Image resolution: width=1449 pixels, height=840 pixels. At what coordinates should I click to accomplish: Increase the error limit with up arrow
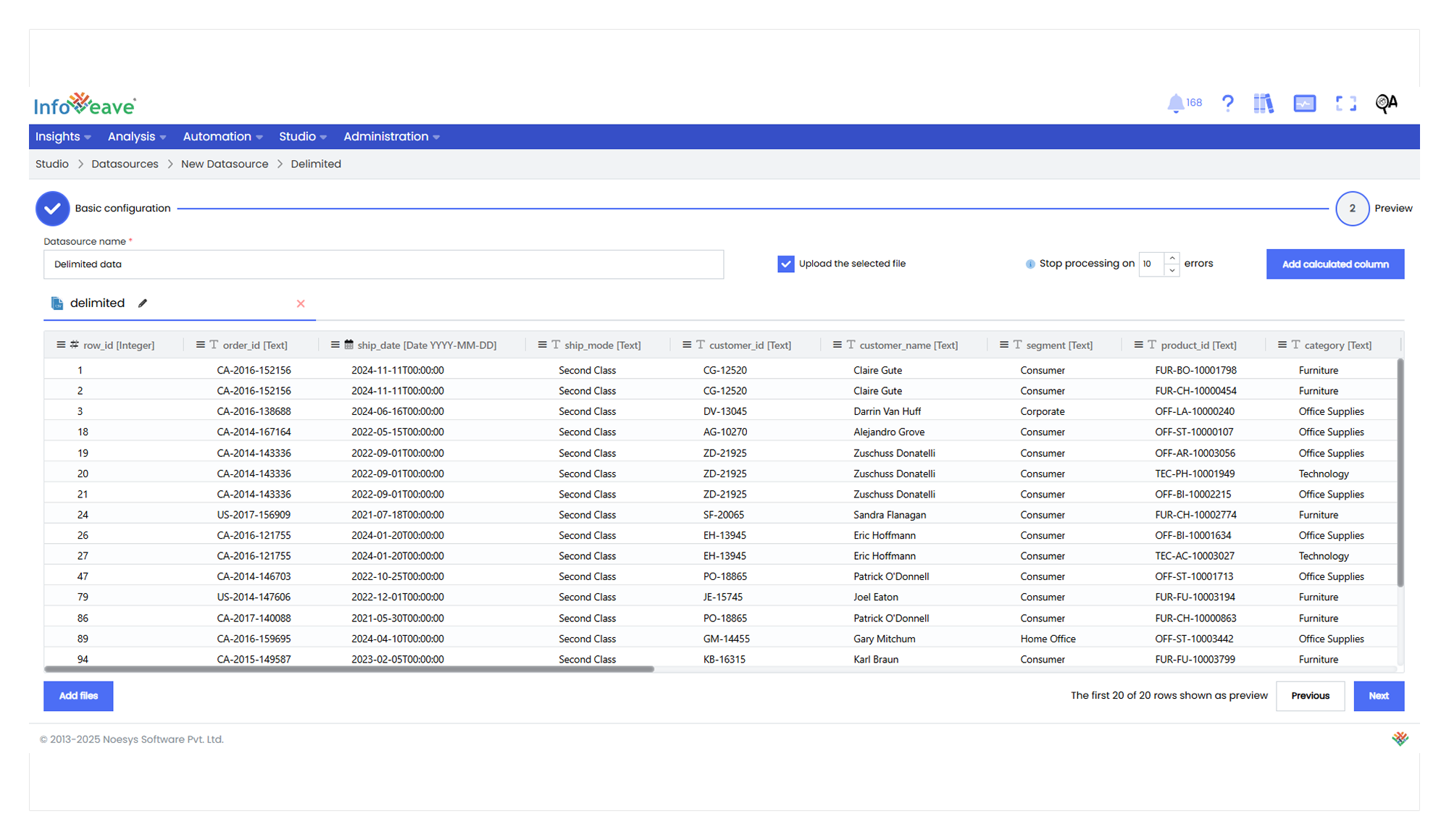1172,258
